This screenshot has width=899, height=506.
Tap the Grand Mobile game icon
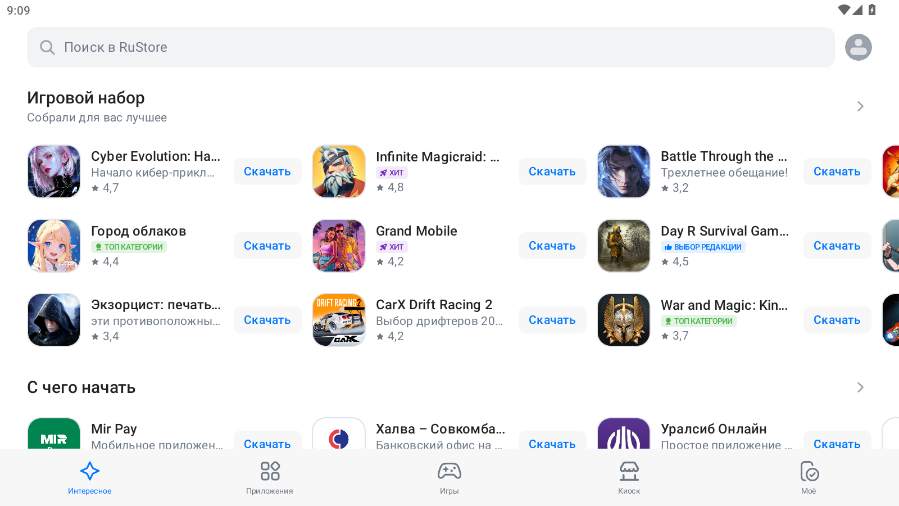click(x=339, y=246)
